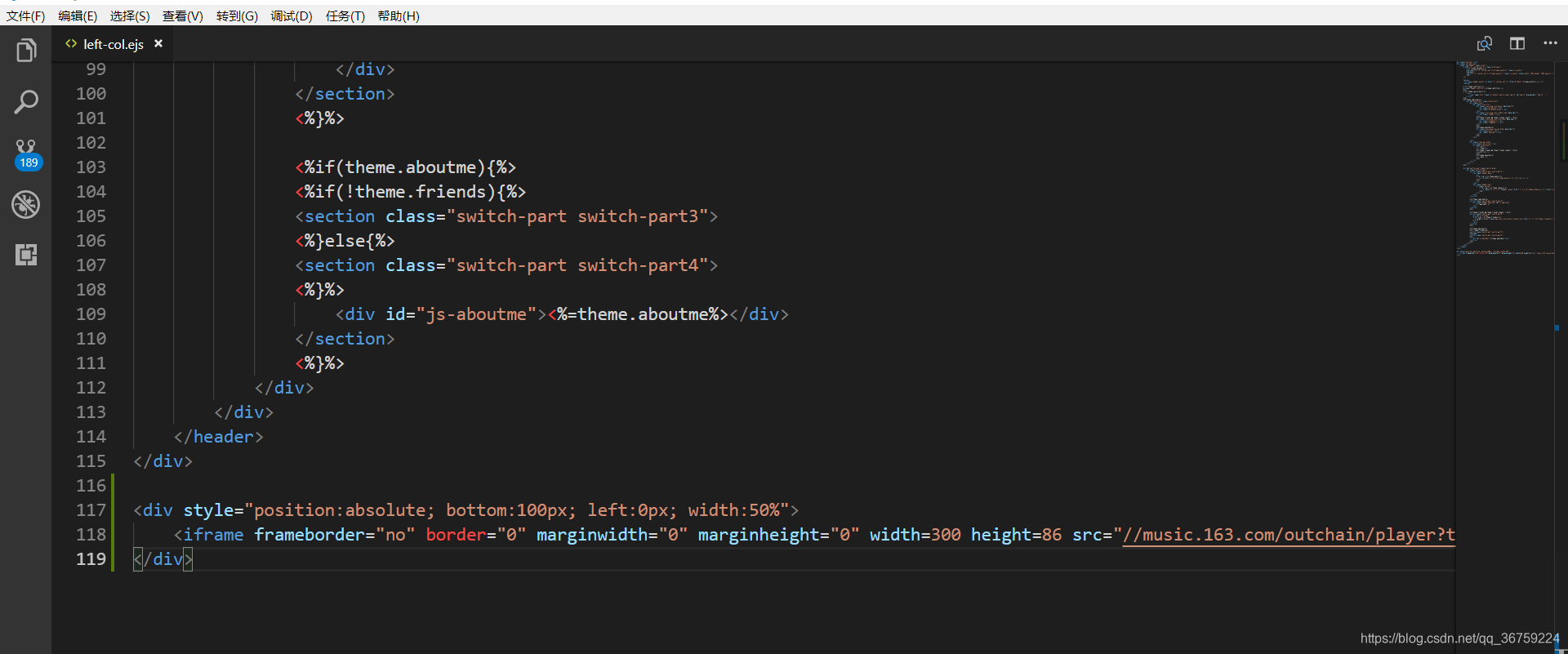The image size is (1568, 654).
Task: Click line number 103 in gutter
Action: click(x=91, y=167)
